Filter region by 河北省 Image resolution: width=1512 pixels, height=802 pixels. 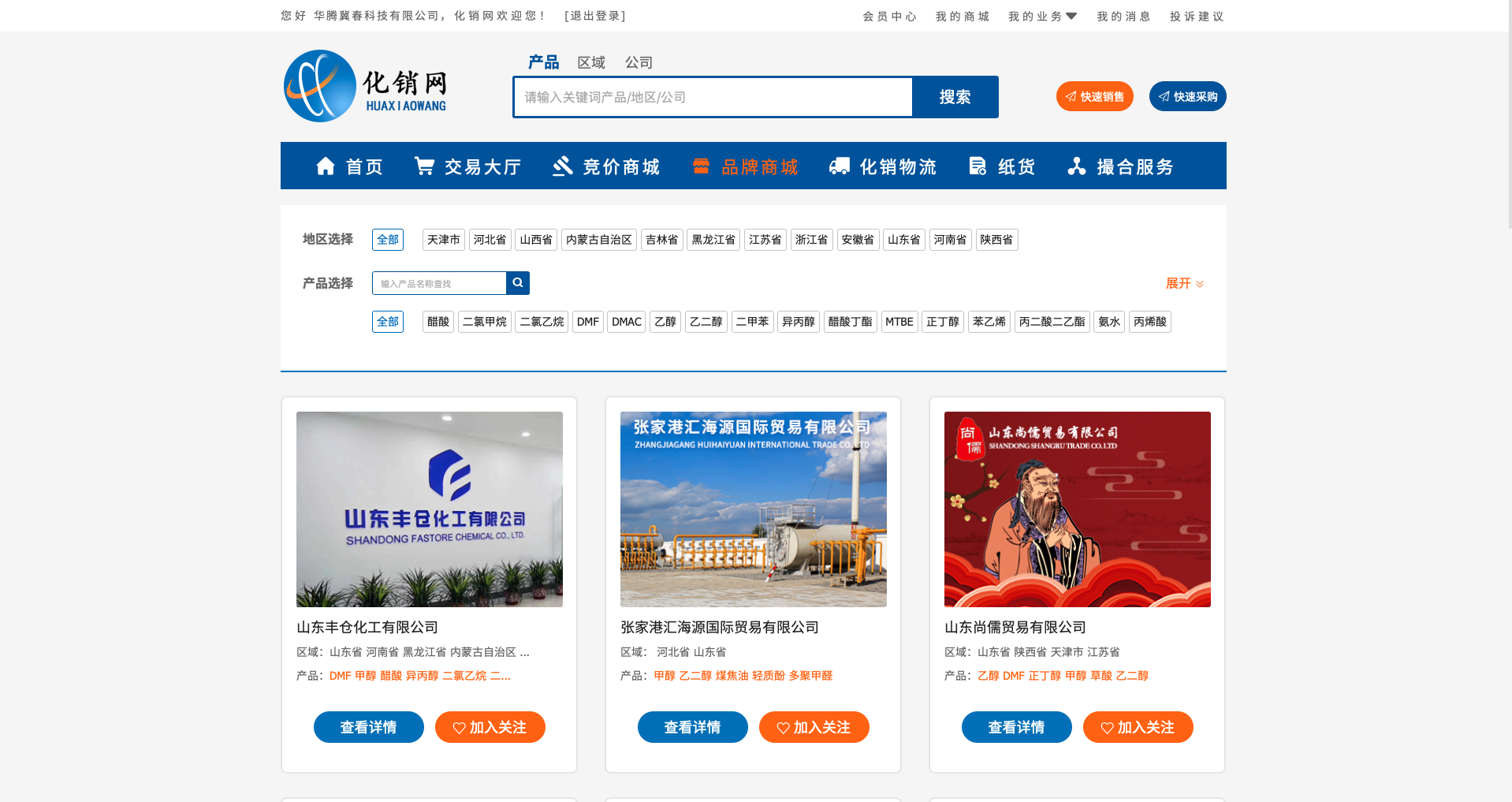(490, 240)
